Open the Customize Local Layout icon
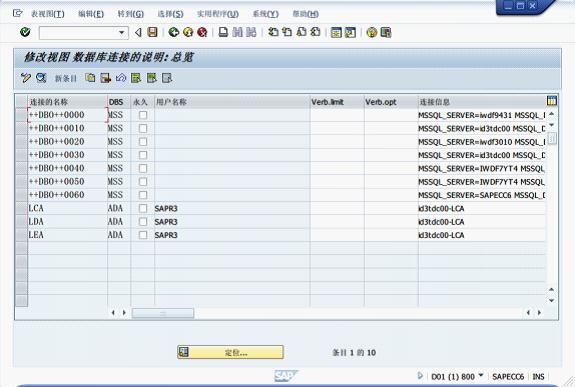This screenshot has height=387, width=575. tap(386, 32)
